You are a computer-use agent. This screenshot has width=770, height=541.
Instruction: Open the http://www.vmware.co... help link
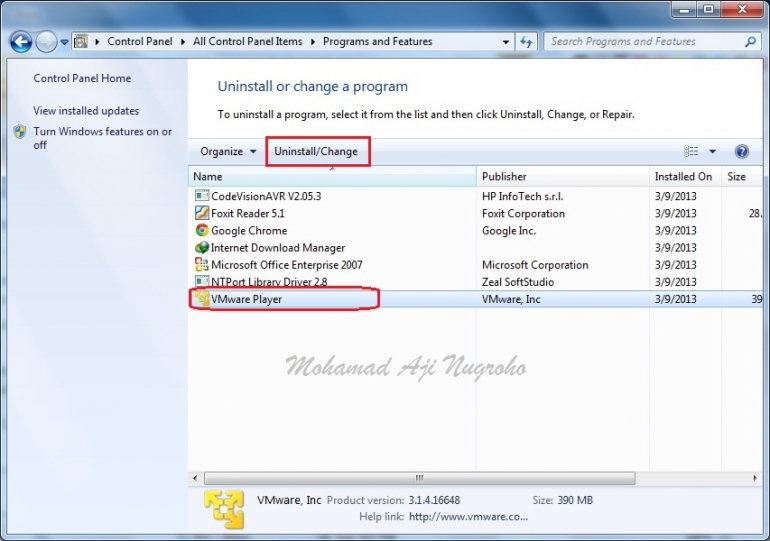pos(468,516)
